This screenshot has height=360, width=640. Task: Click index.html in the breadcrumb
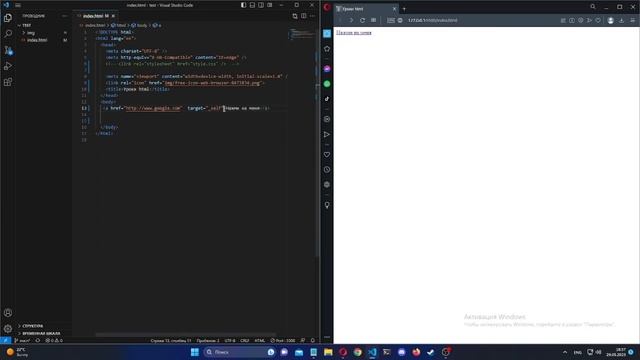coord(95,25)
